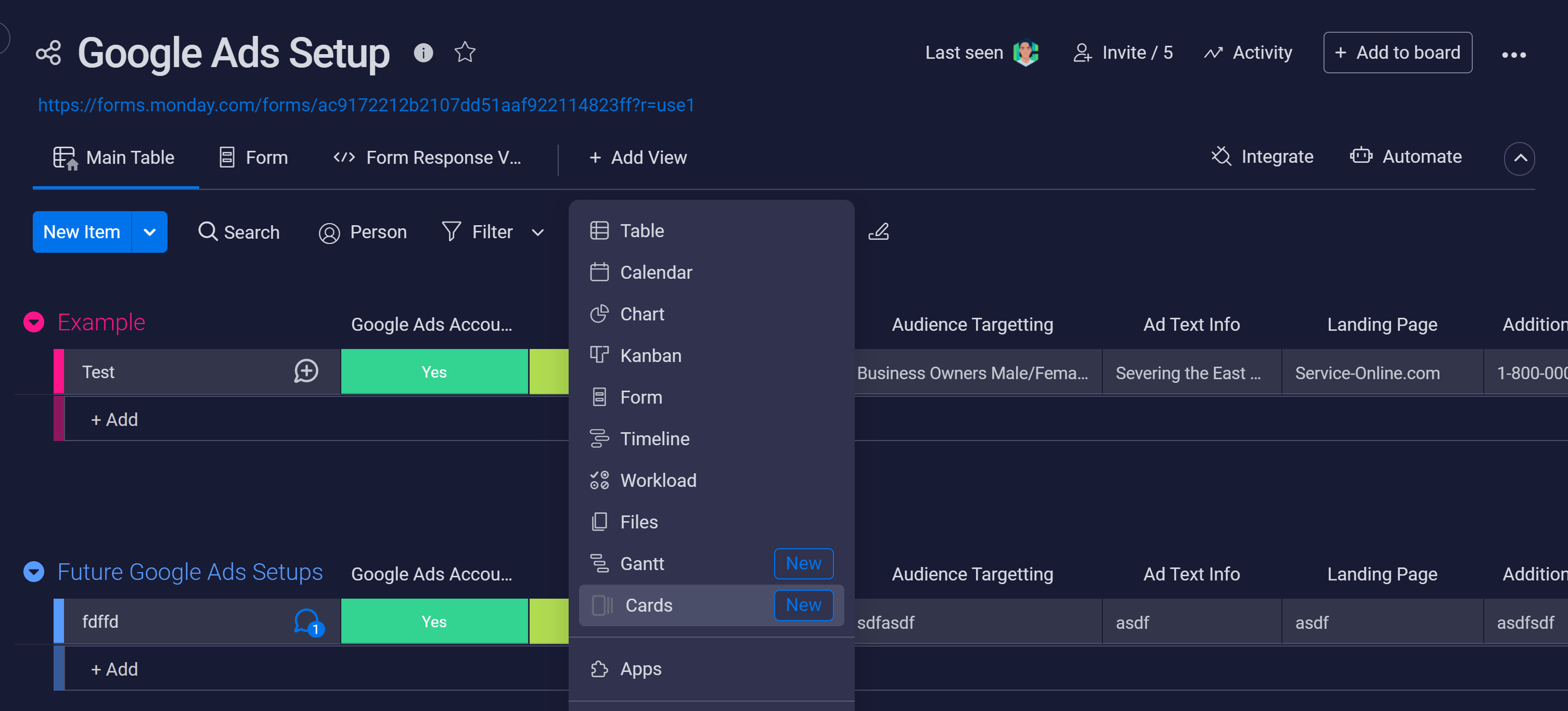Open the three-dots board options menu
This screenshot has height=711, width=1568.
[x=1513, y=55]
